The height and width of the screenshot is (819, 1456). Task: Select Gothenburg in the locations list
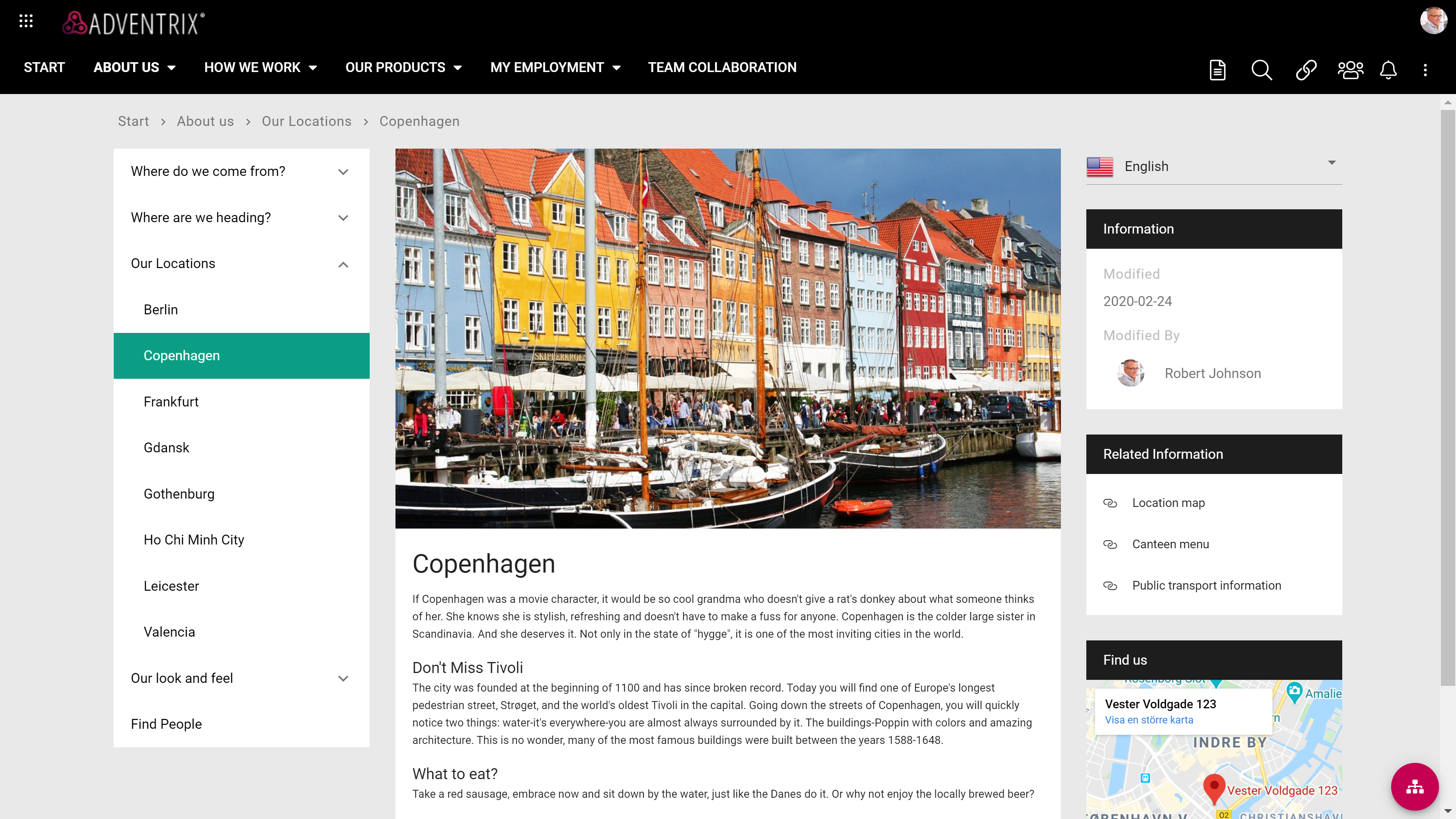coord(179,493)
